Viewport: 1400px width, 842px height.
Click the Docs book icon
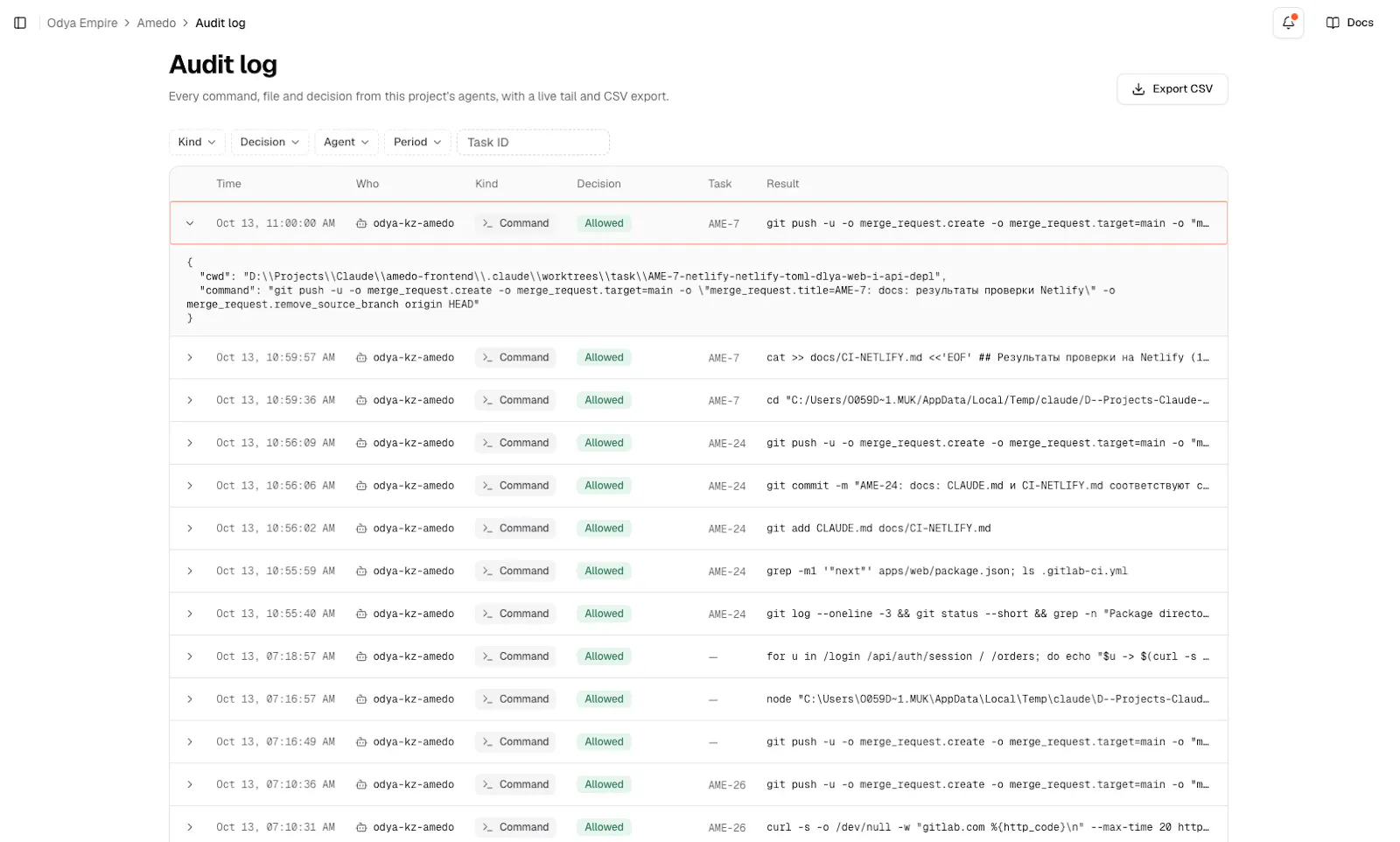pos(1333,23)
